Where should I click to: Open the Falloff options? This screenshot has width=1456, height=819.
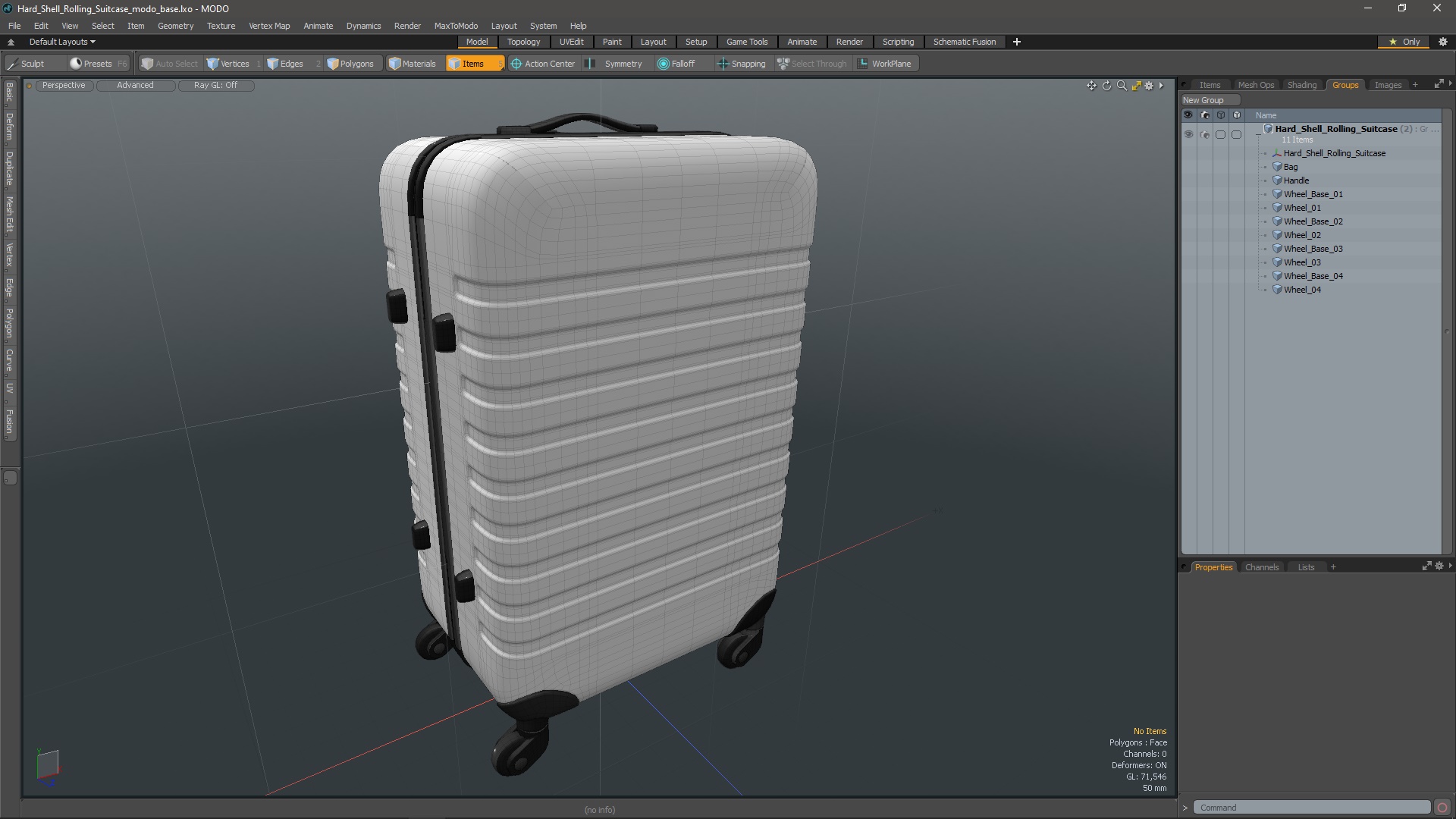tap(676, 64)
